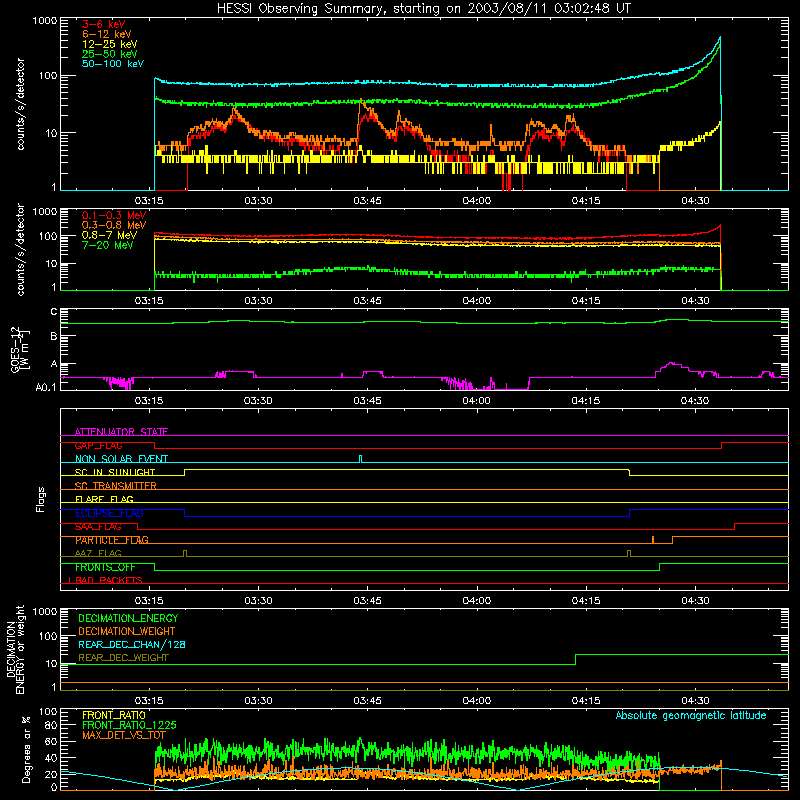This screenshot has width=800, height=800.
Task: Click the cyan 50-100 keV peak at 04:33
Action: 719,38
